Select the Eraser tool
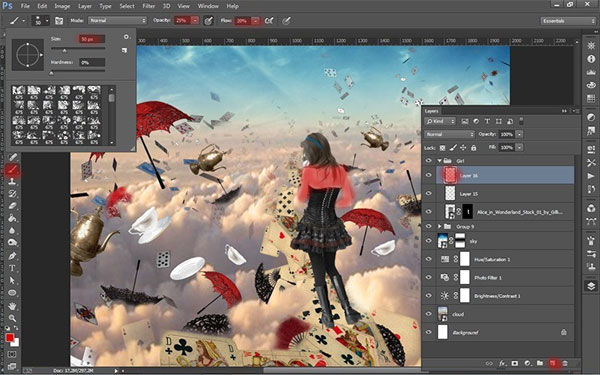600x375 pixels. click(12, 205)
